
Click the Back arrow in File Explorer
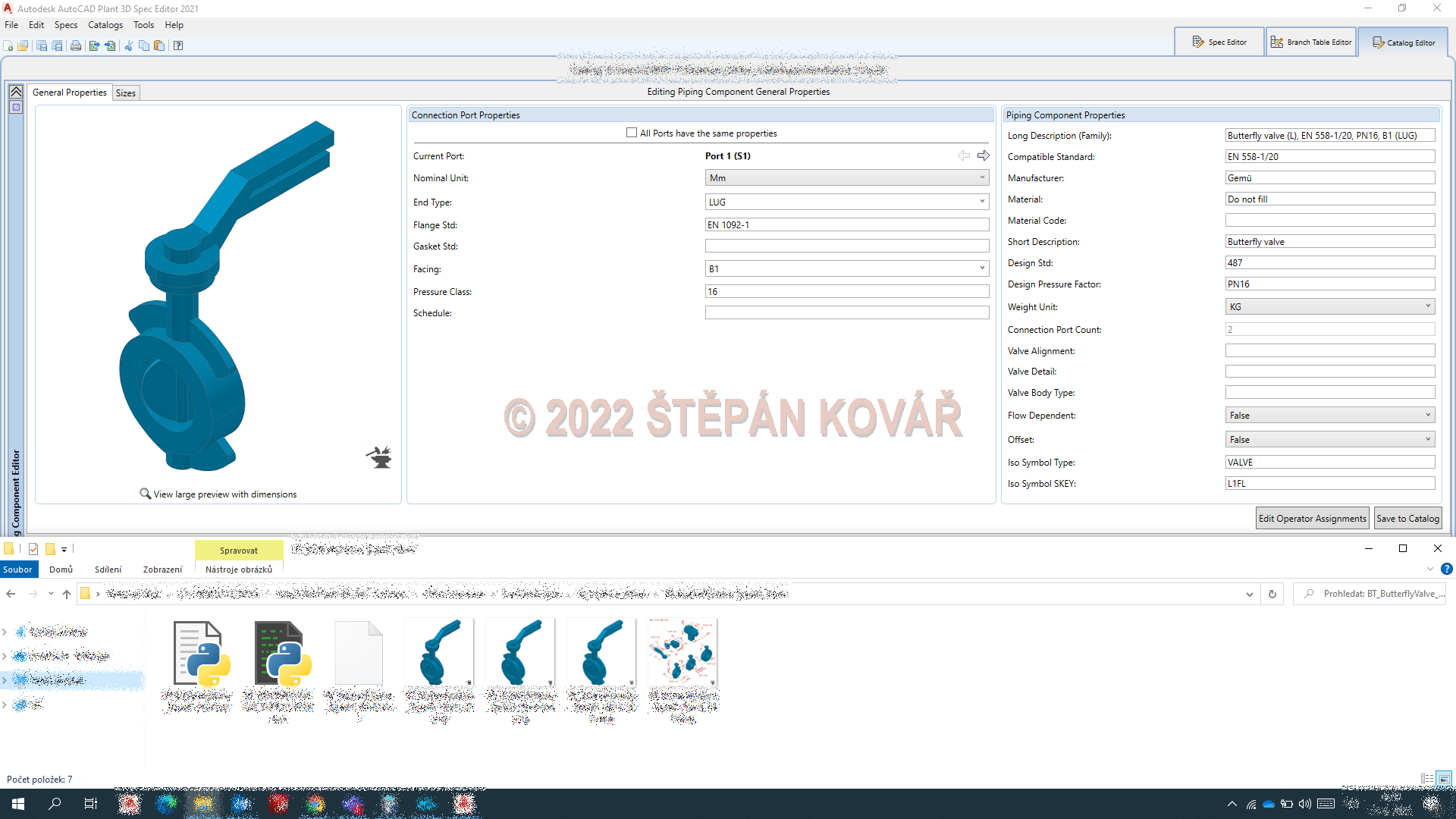click(11, 594)
